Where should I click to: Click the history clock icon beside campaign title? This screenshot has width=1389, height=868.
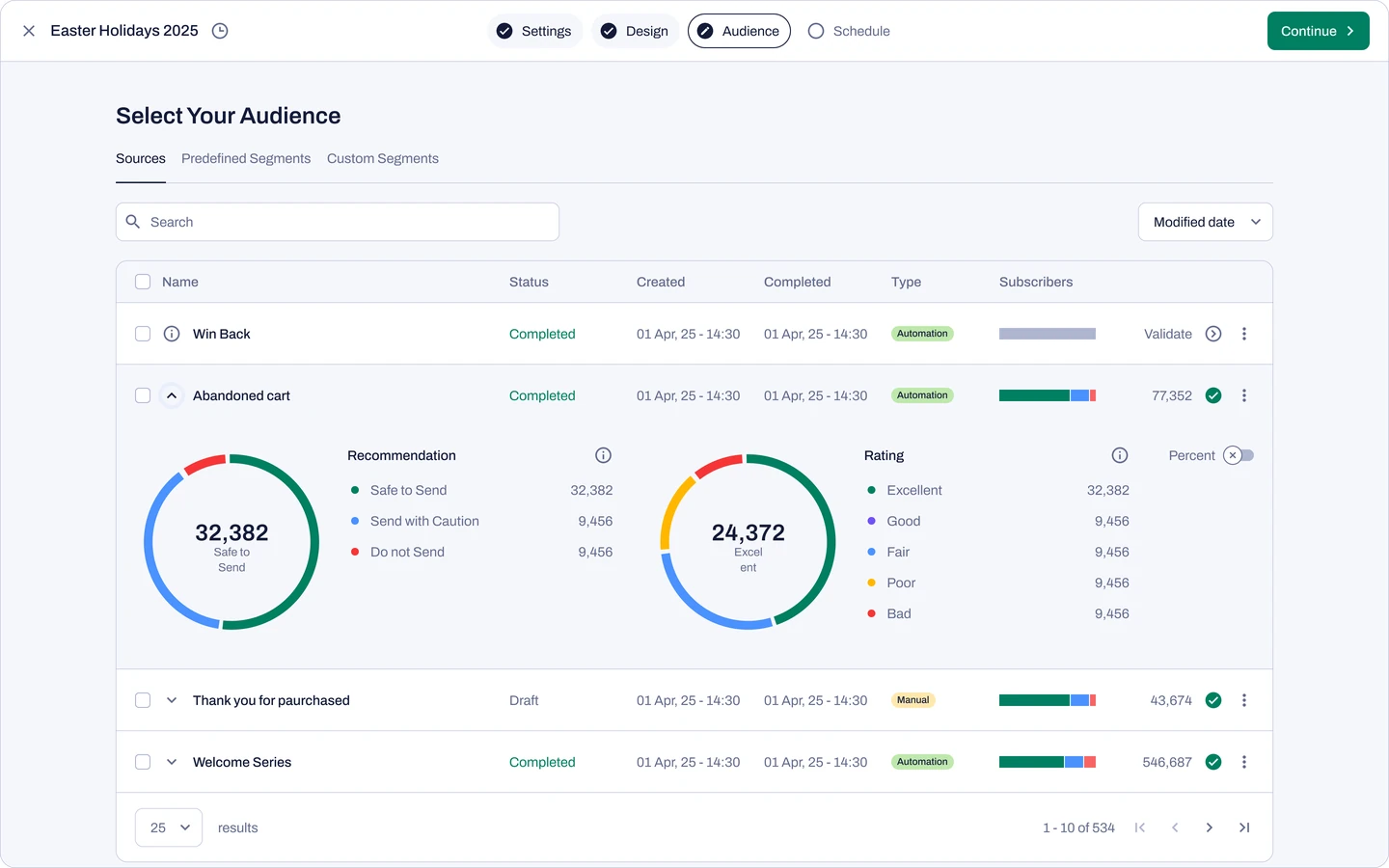click(x=220, y=31)
